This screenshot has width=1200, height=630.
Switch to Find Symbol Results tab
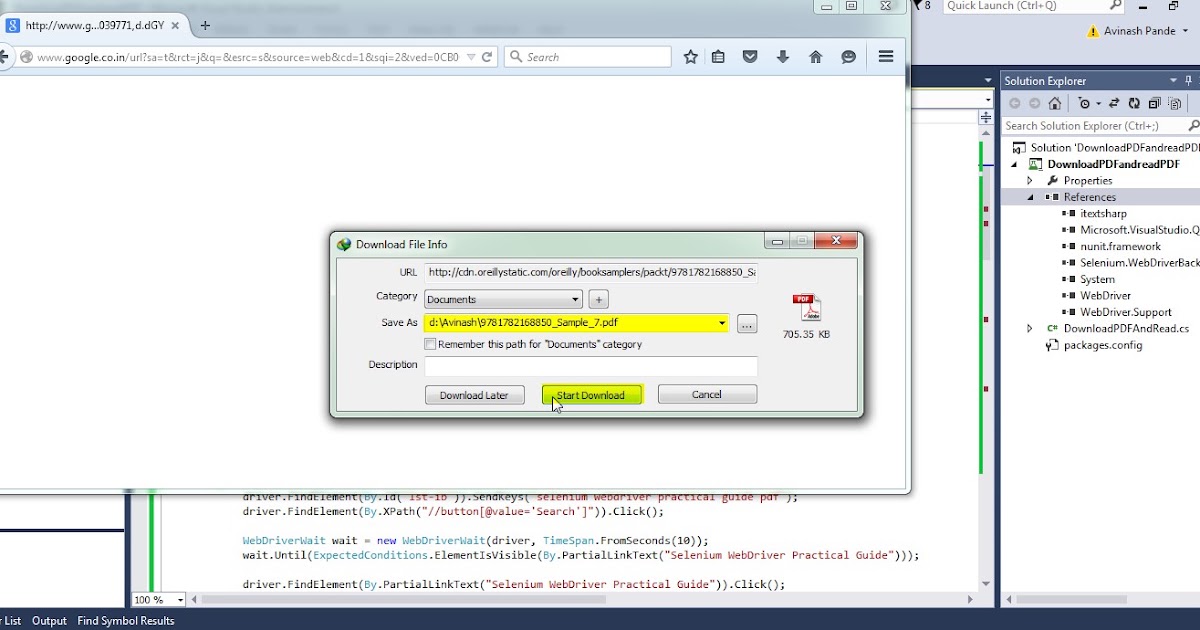coord(126,621)
